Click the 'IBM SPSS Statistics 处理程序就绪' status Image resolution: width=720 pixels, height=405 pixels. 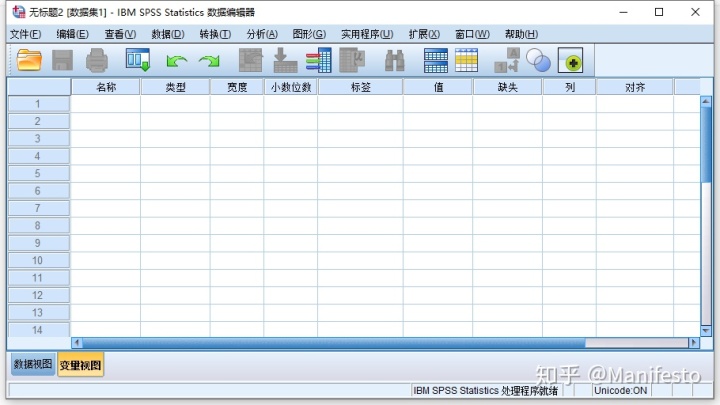pyautogui.click(x=485, y=391)
